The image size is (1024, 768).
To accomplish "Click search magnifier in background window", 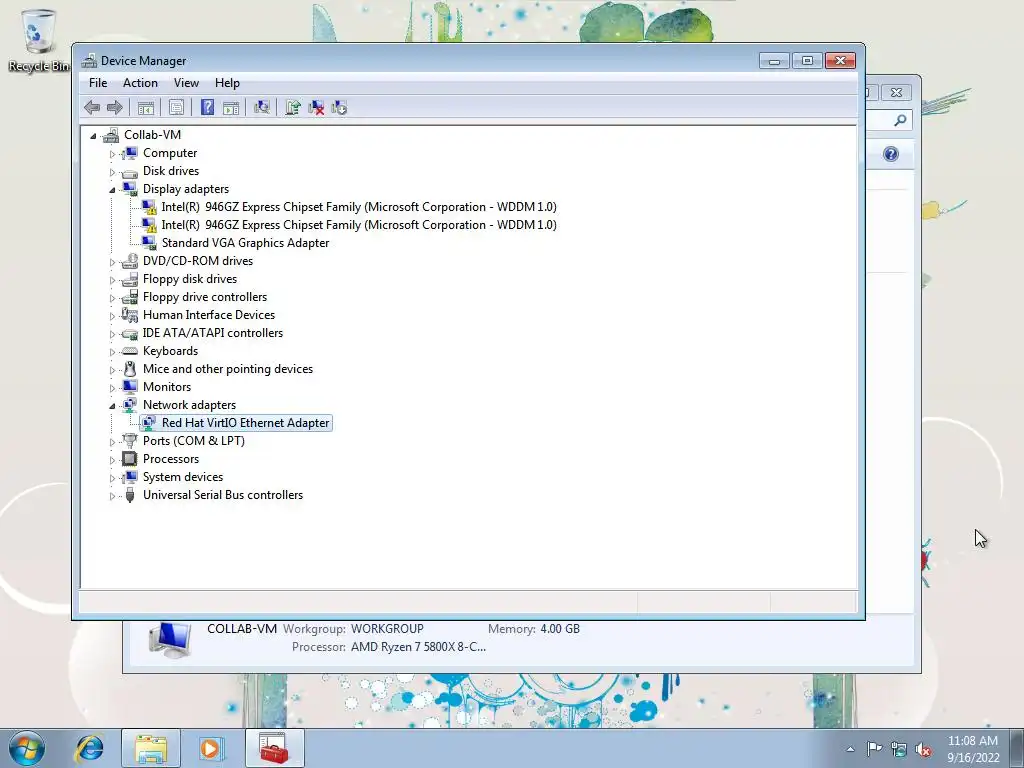I will click(900, 120).
